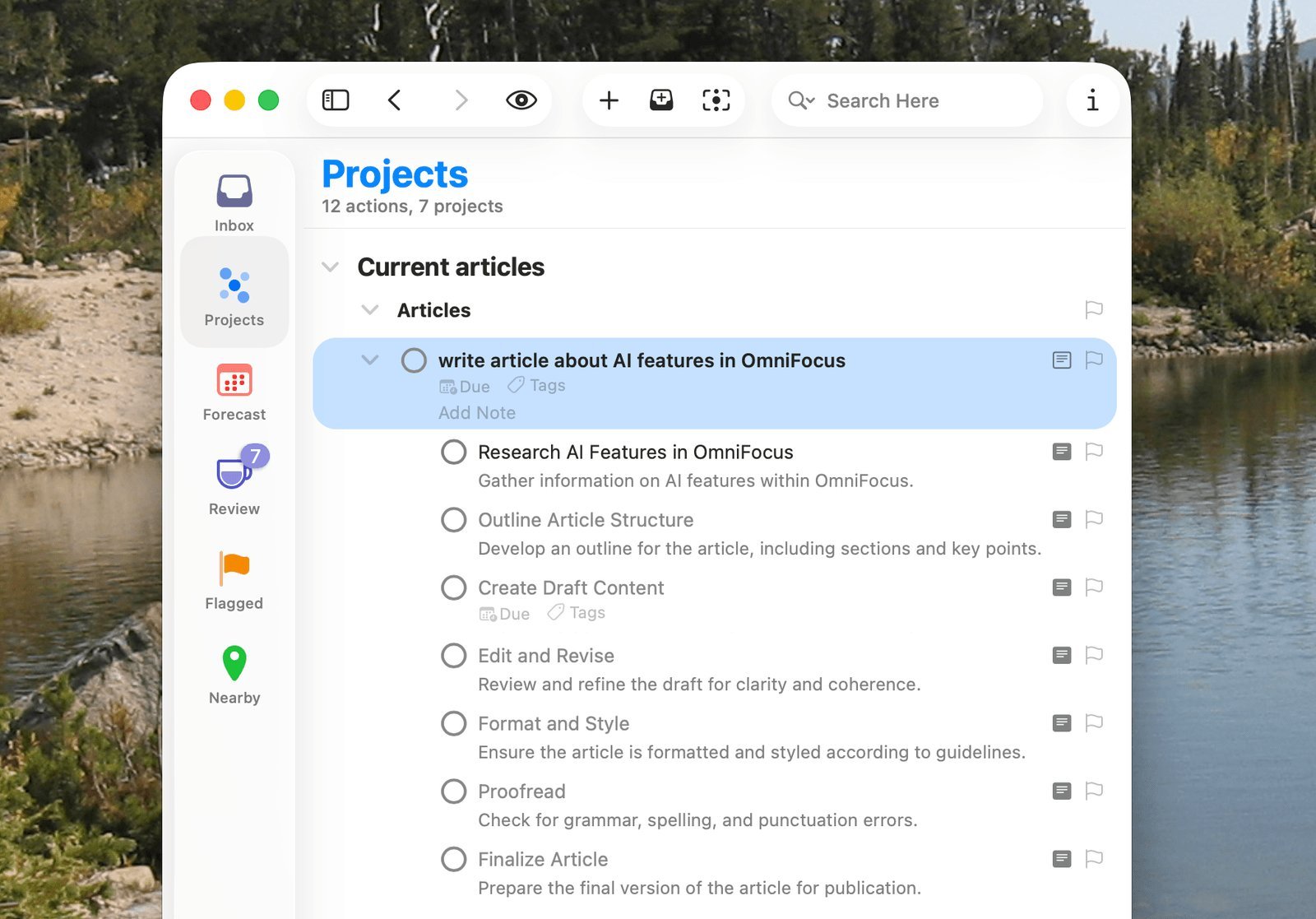Collapse the Articles project group
The height and width of the screenshot is (919, 1316).
(370, 310)
